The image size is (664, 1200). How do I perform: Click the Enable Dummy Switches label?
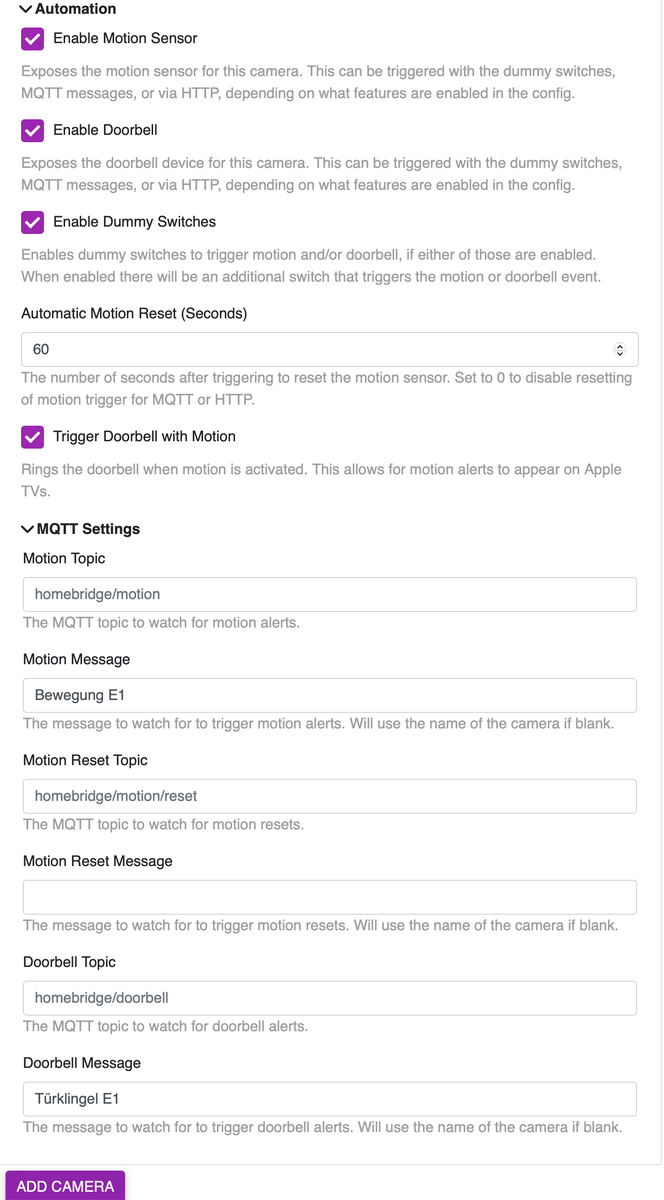pos(134,222)
